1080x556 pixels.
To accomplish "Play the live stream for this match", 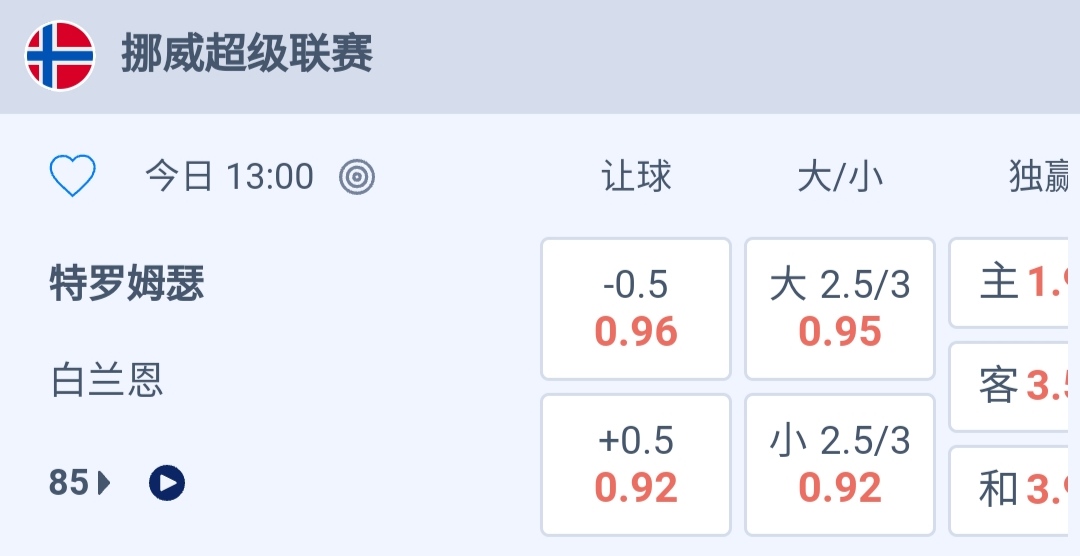I will pos(167,483).
